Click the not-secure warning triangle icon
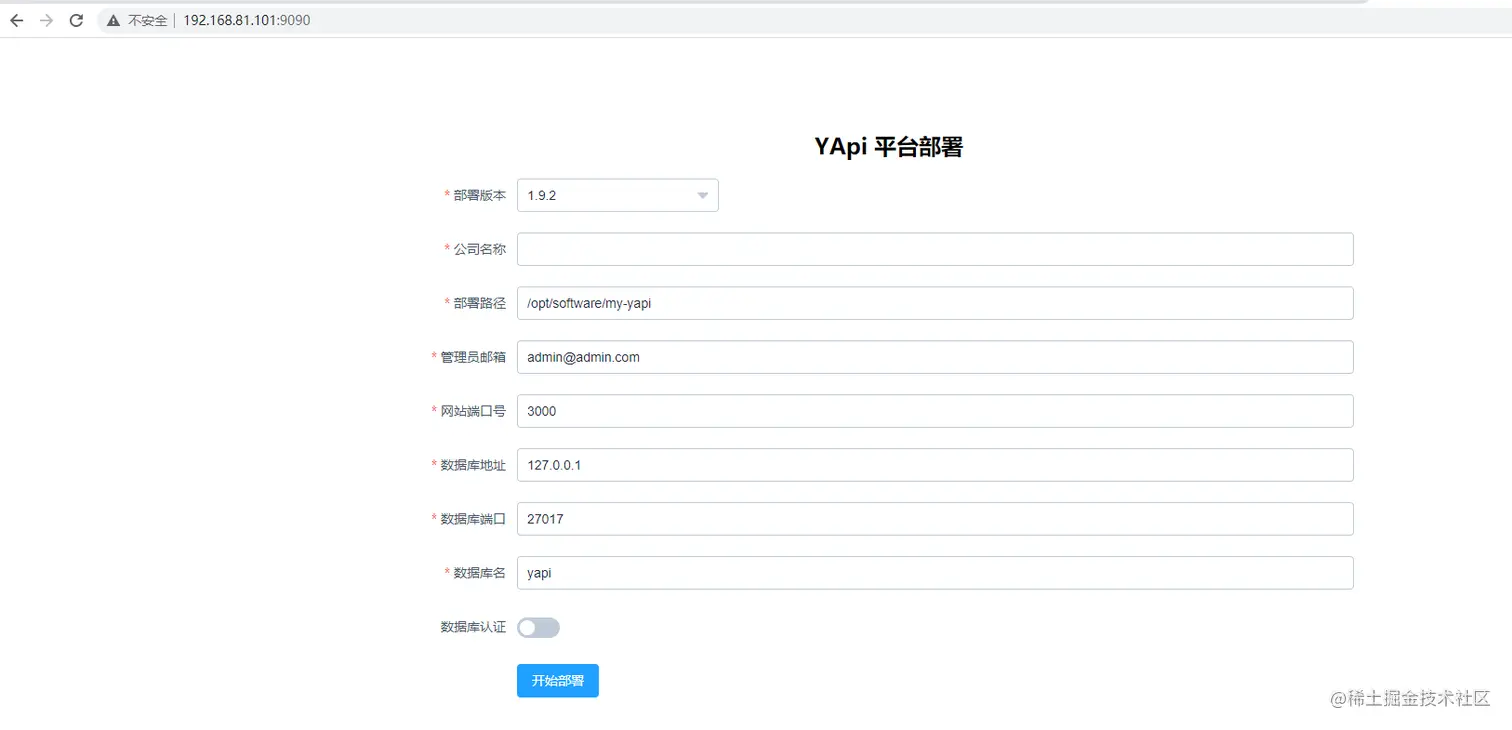Screen dimensions: 1512x730 tap(114, 20)
